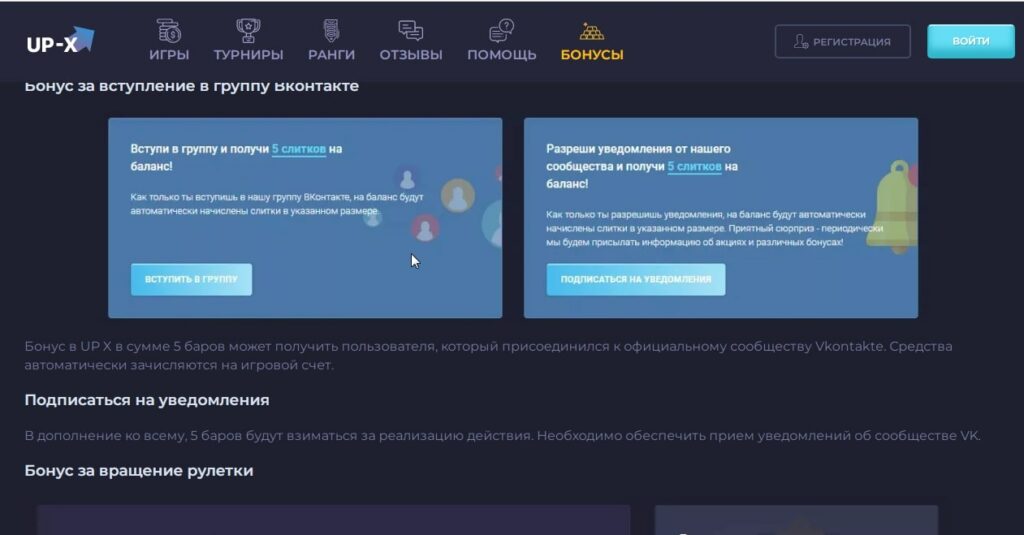Click text 'Разреши уведомления от нашего'
1024x535 pixels.
(x=638, y=149)
